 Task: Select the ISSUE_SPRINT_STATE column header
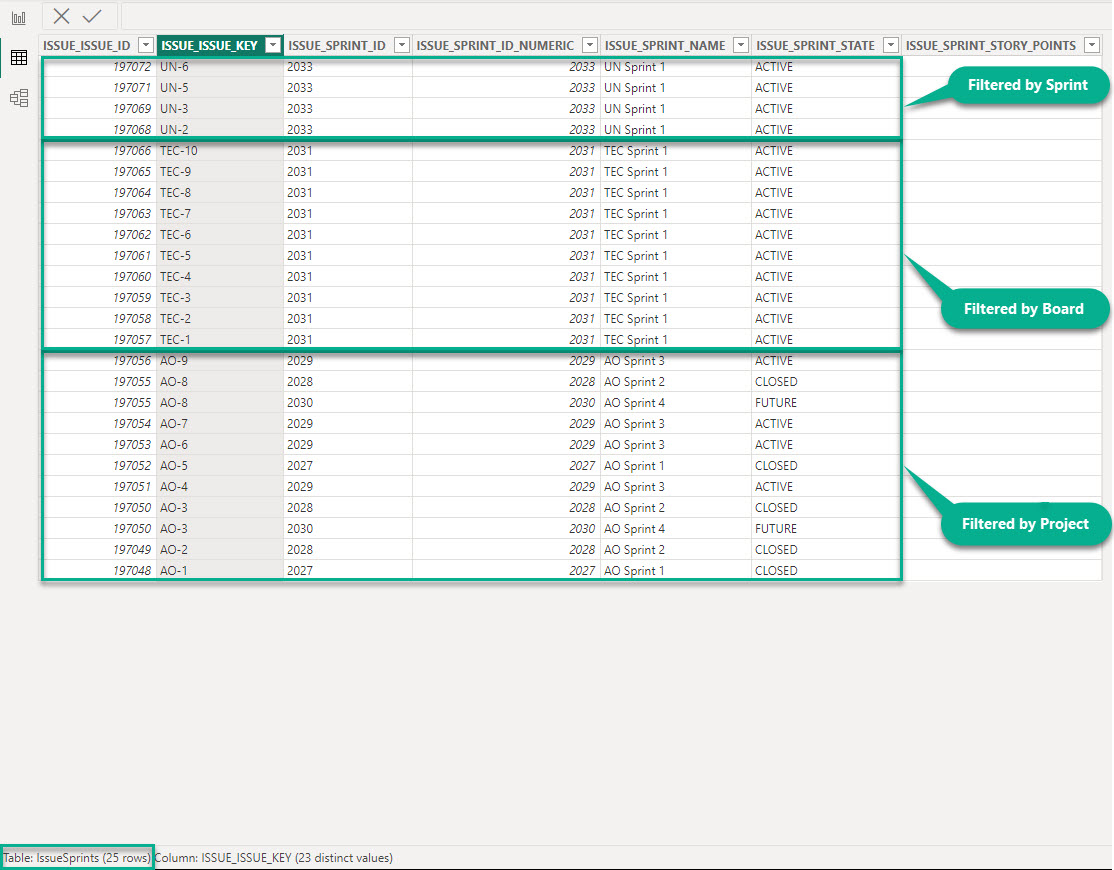click(x=815, y=45)
